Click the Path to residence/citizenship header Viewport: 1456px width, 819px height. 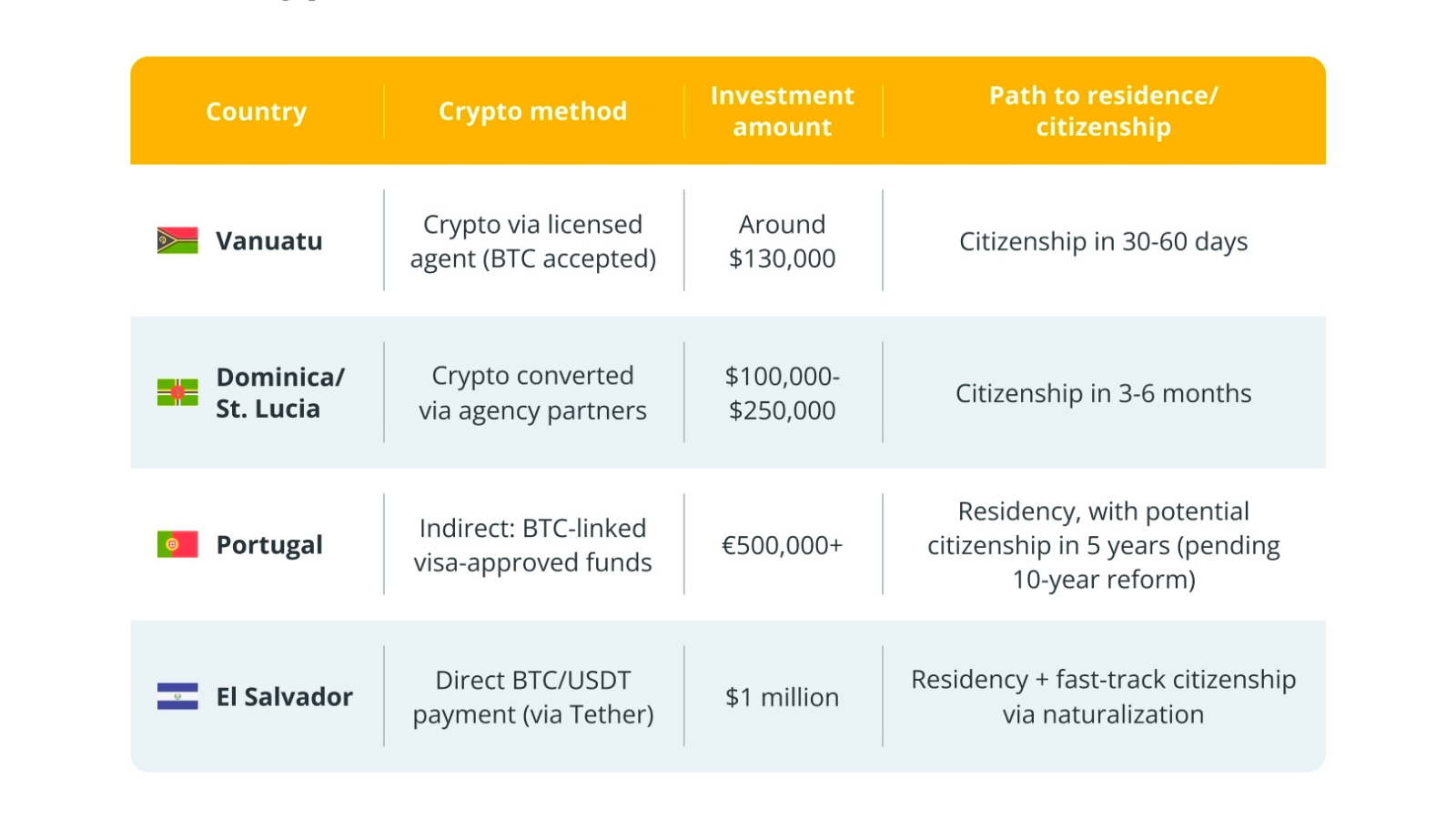(1103, 111)
